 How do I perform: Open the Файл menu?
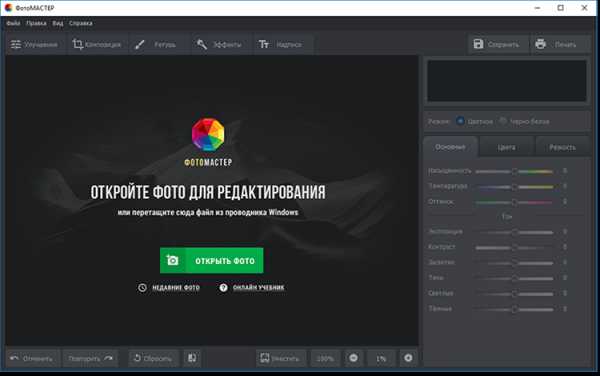[13, 23]
